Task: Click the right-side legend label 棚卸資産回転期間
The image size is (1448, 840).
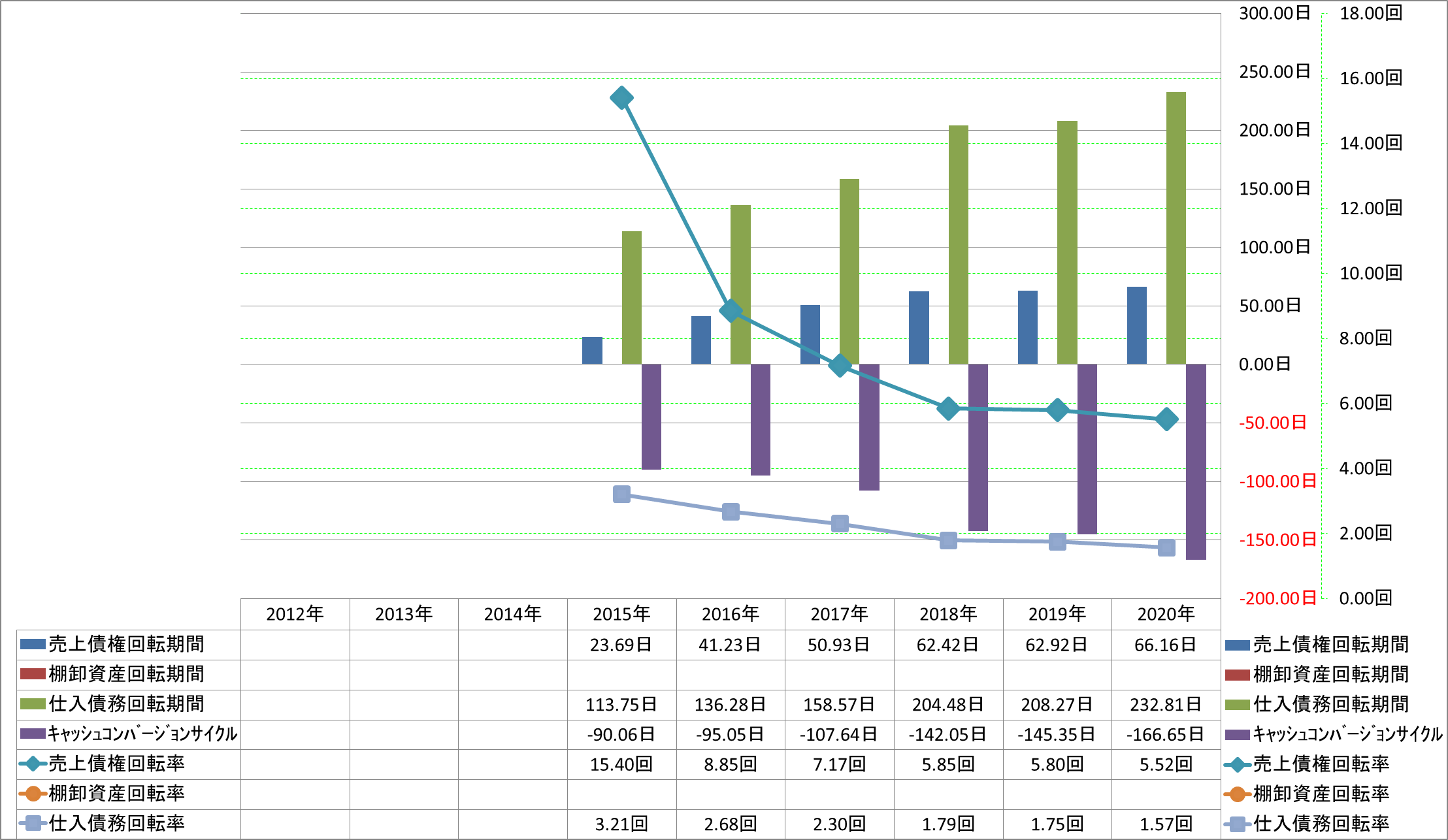Action: coord(1330,674)
